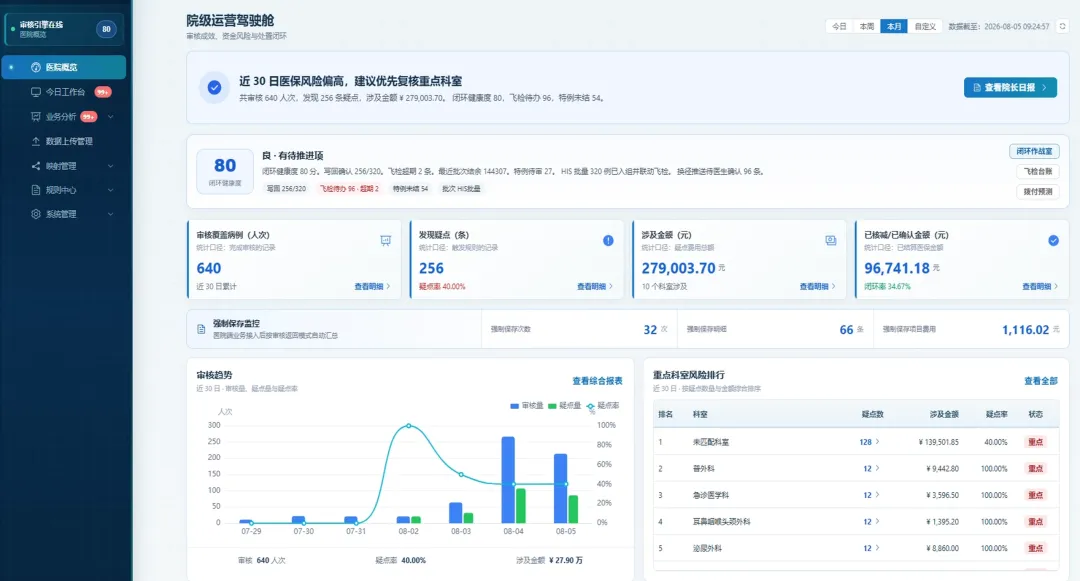
Task: Click the upload icon beside 数据上传管理
Action: (x=36, y=141)
